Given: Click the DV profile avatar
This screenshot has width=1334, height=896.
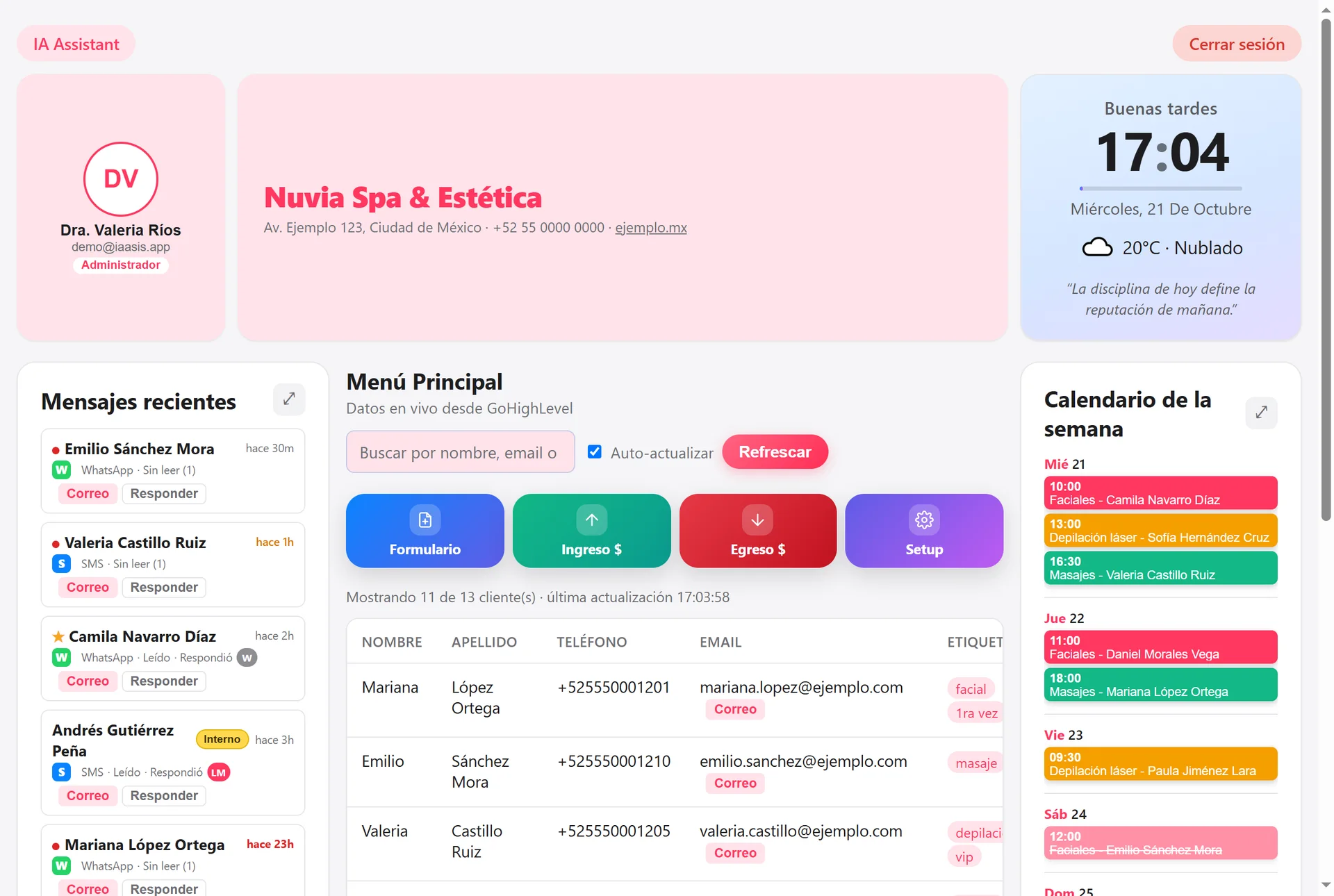Looking at the screenshot, I should pos(121,179).
